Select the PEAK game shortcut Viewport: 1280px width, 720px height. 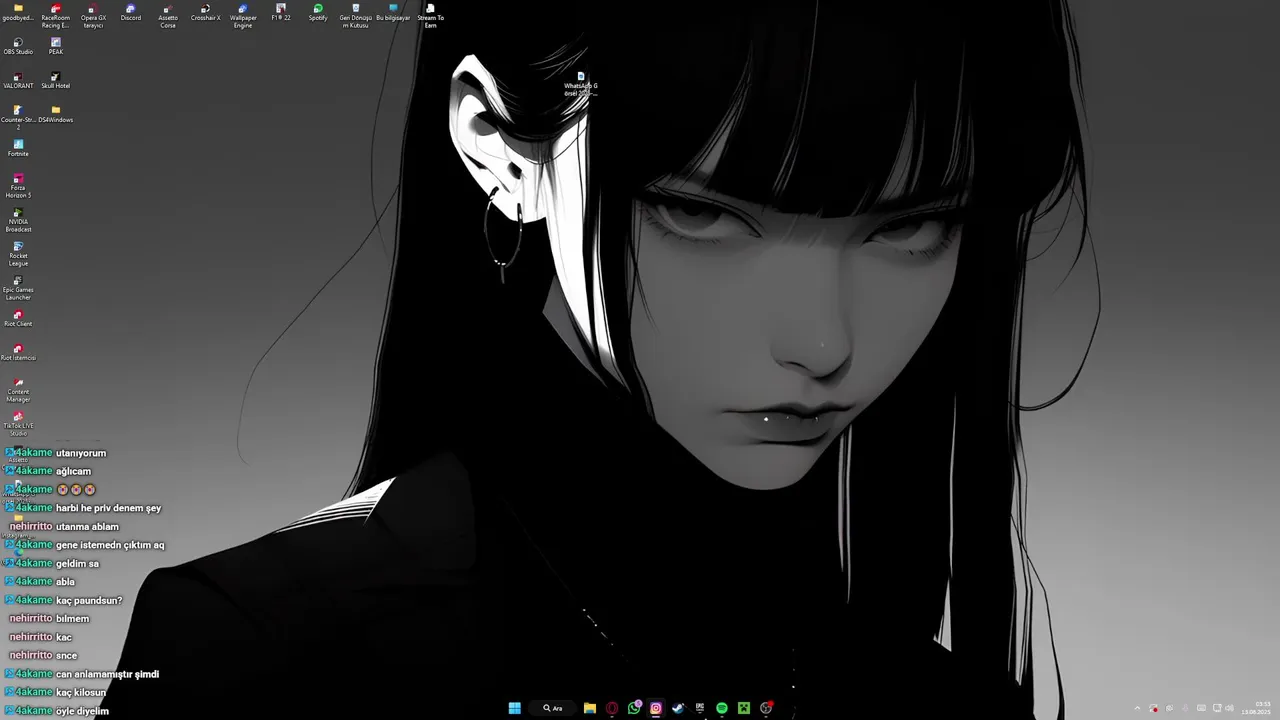[x=56, y=46]
